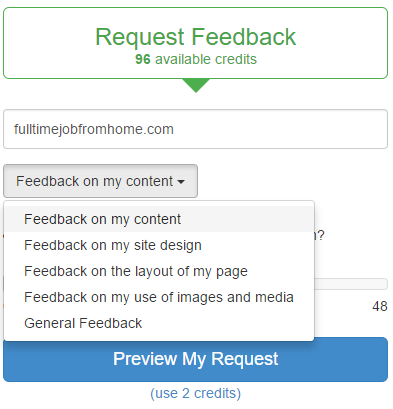393x409 pixels.
Task: Click the Preview My Request button
Action: tap(196, 359)
